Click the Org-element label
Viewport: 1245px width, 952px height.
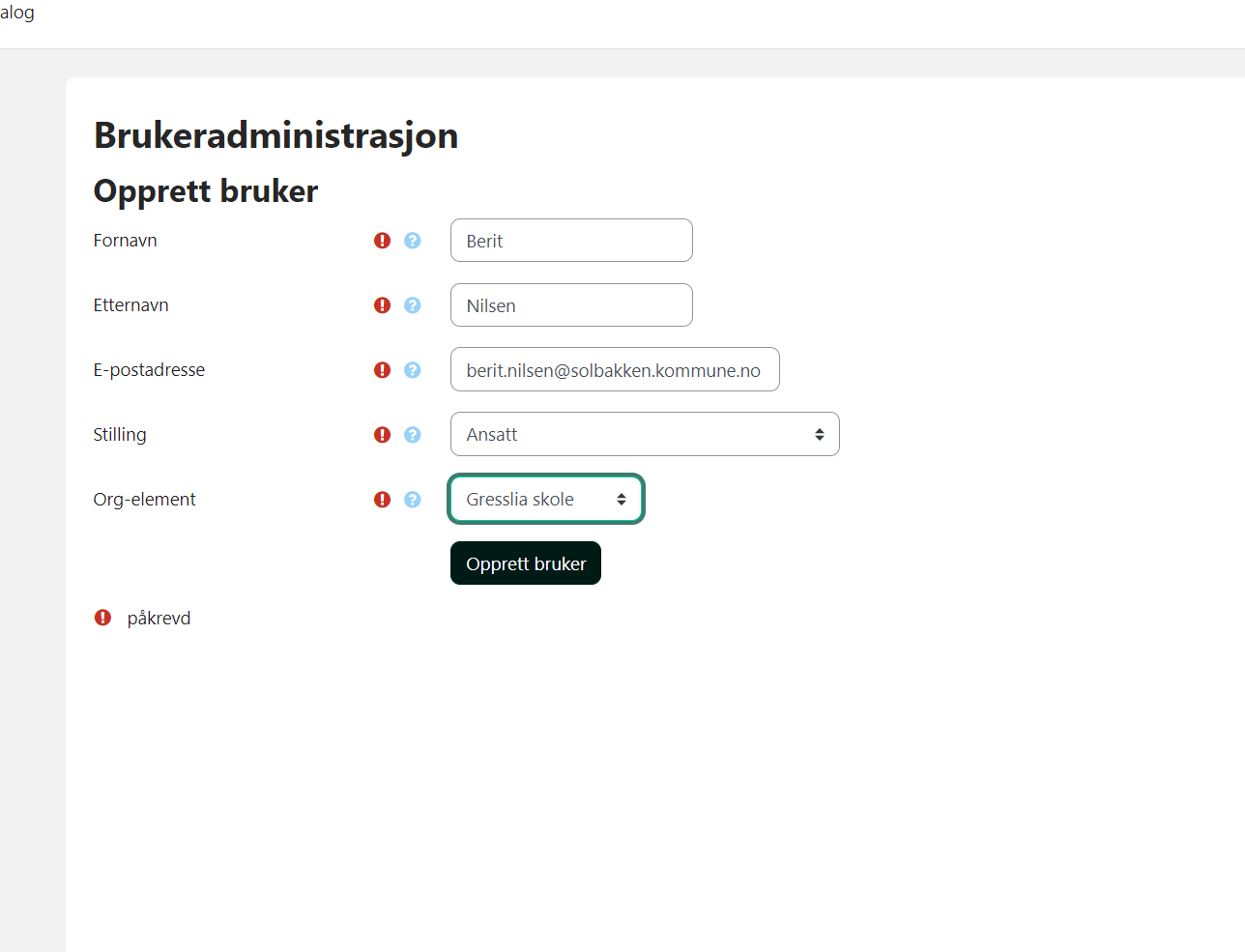144,500
